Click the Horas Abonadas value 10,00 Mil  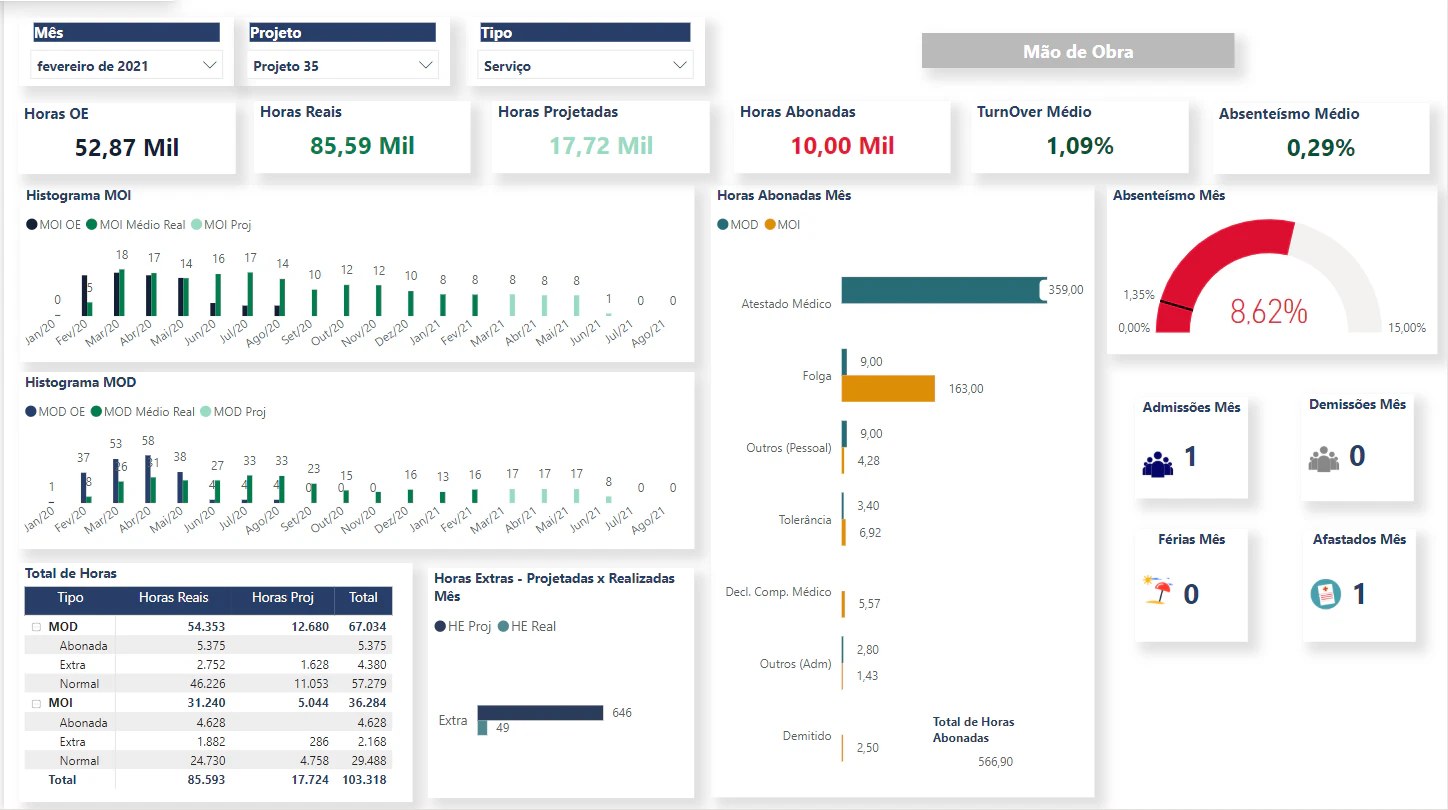pos(842,146)
